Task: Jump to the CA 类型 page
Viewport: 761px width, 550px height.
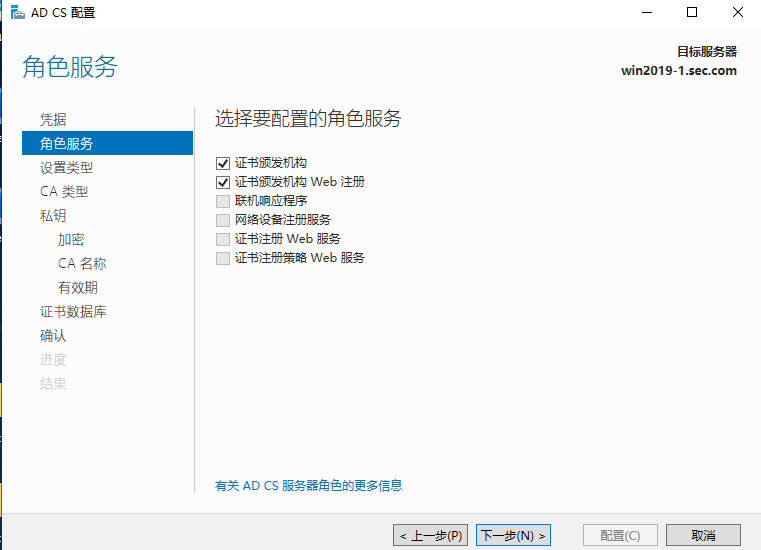Action: (x=64, y=191)
